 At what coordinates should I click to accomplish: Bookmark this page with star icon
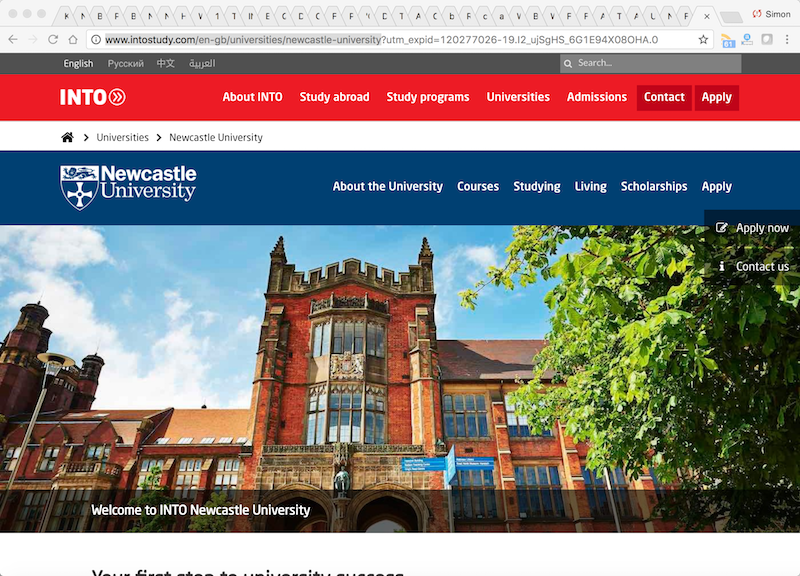(703, 40)
